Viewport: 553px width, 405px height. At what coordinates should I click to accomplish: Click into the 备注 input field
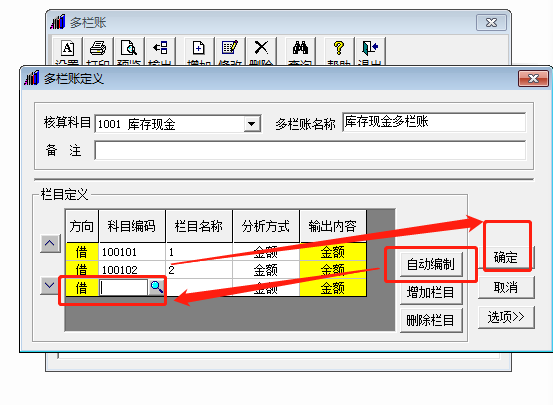pyautogui.click(x=310, y=151)
